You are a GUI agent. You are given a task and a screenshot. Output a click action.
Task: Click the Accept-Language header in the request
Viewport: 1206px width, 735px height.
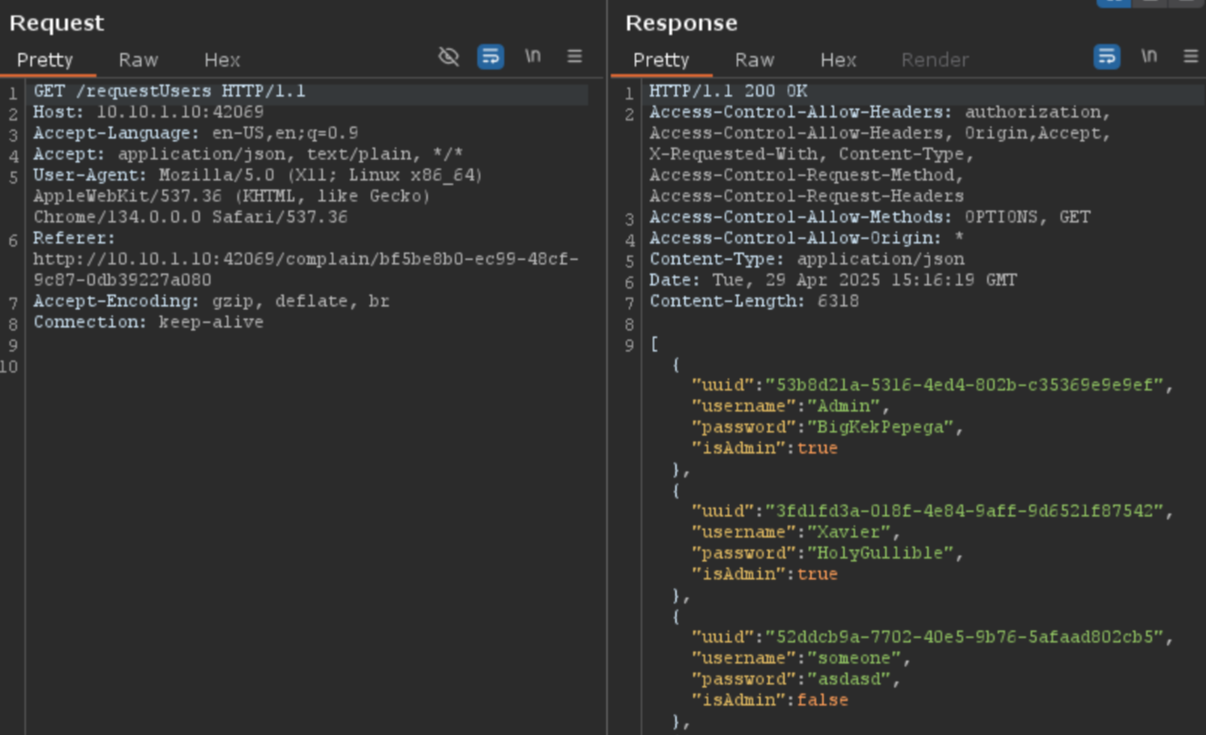pyautogui.click(x=196, y=133)
